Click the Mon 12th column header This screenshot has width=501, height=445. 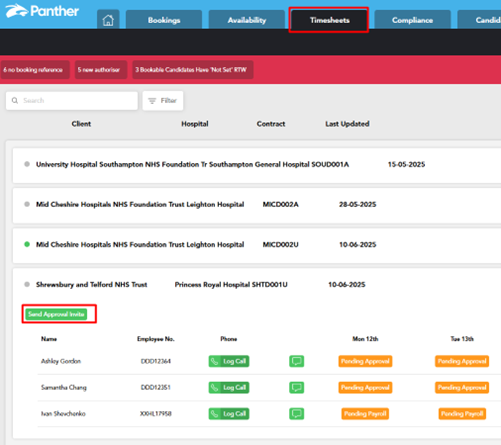pos(365,339)
